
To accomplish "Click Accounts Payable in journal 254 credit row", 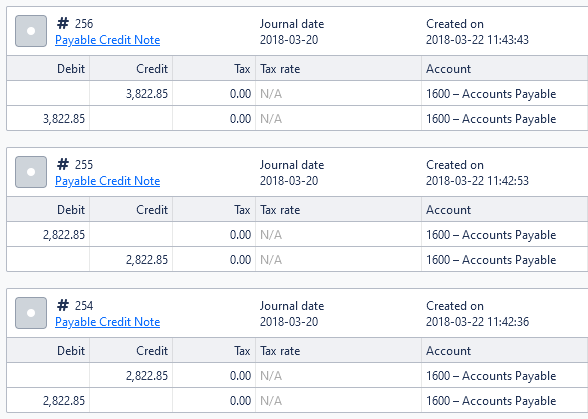I will point(491,376).
